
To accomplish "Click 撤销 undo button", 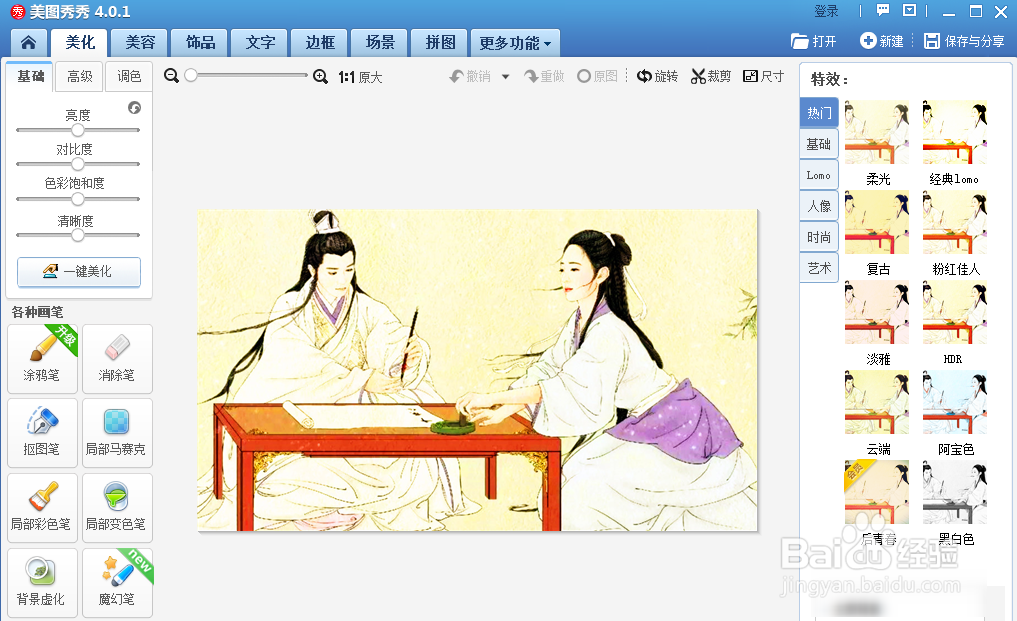I will [470, 77].
